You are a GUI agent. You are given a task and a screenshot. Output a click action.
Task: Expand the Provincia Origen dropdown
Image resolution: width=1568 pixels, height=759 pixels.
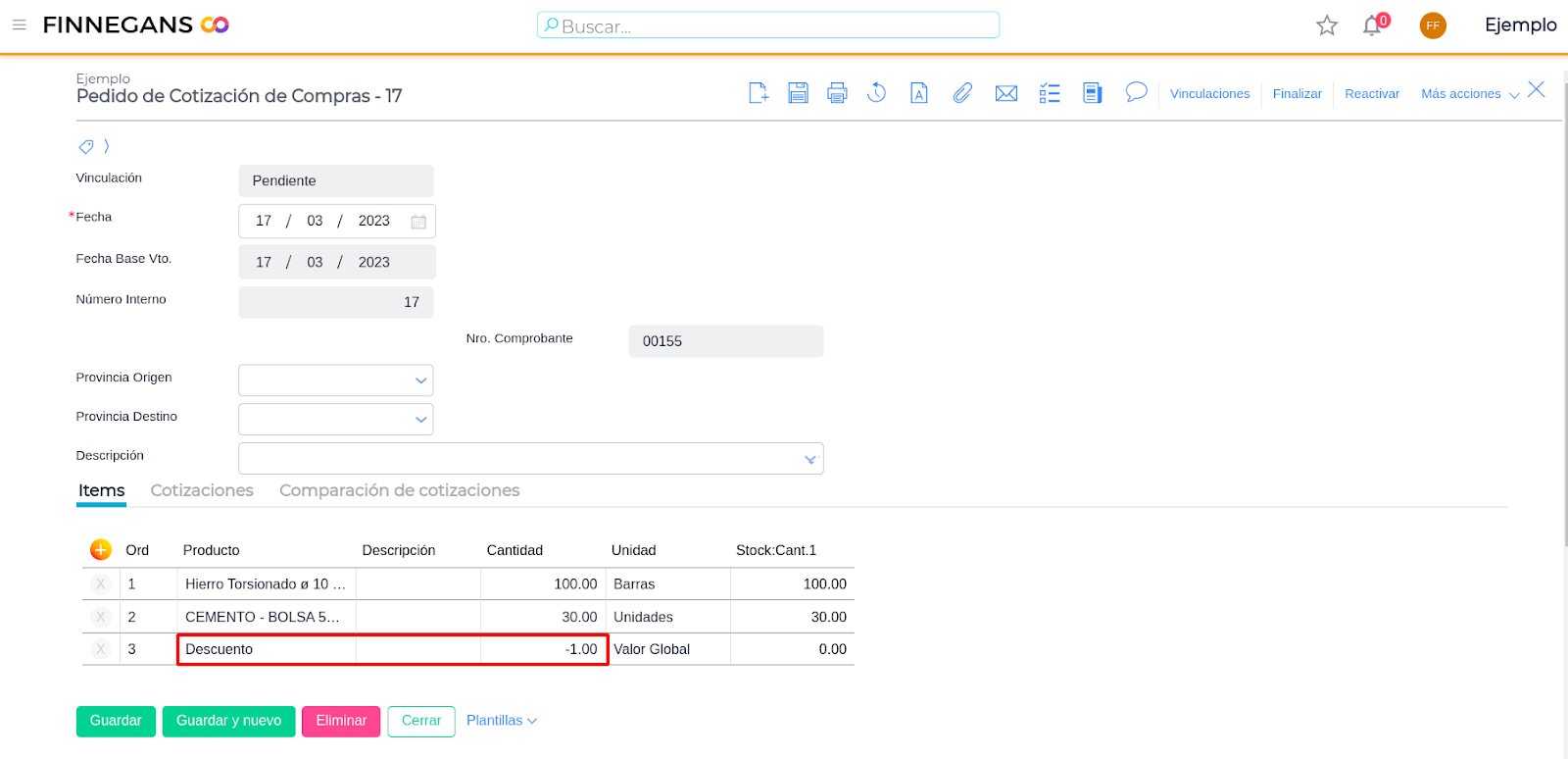(420, 380)
